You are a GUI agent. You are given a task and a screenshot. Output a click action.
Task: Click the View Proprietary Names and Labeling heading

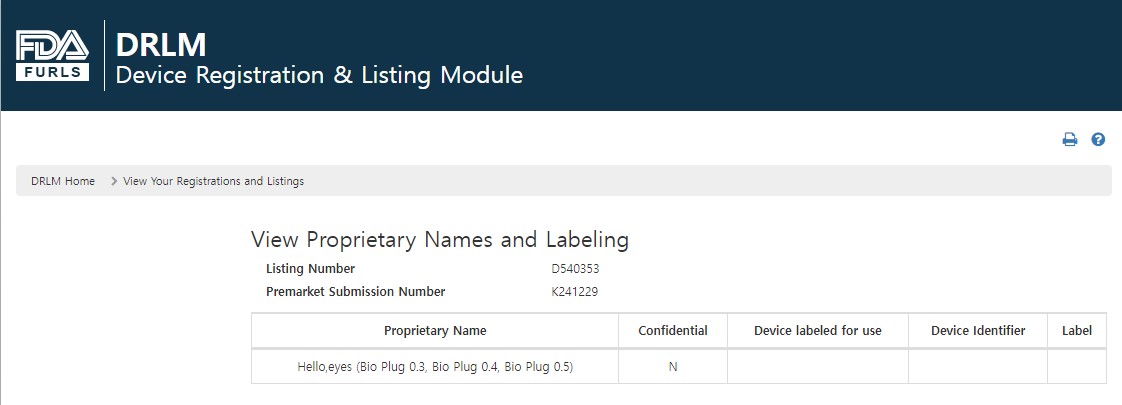[x=440, y=240]
